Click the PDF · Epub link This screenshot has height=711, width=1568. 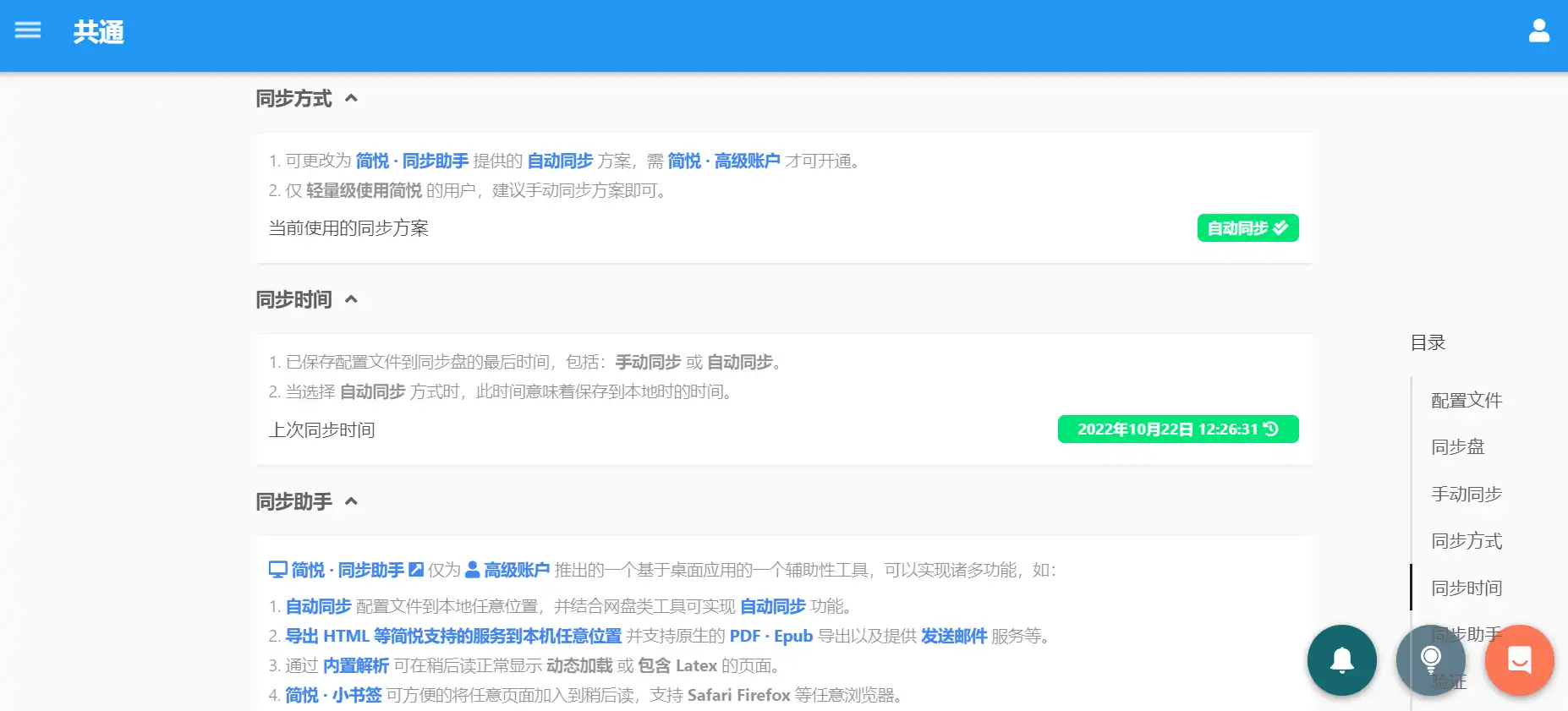tap(771, 636)
